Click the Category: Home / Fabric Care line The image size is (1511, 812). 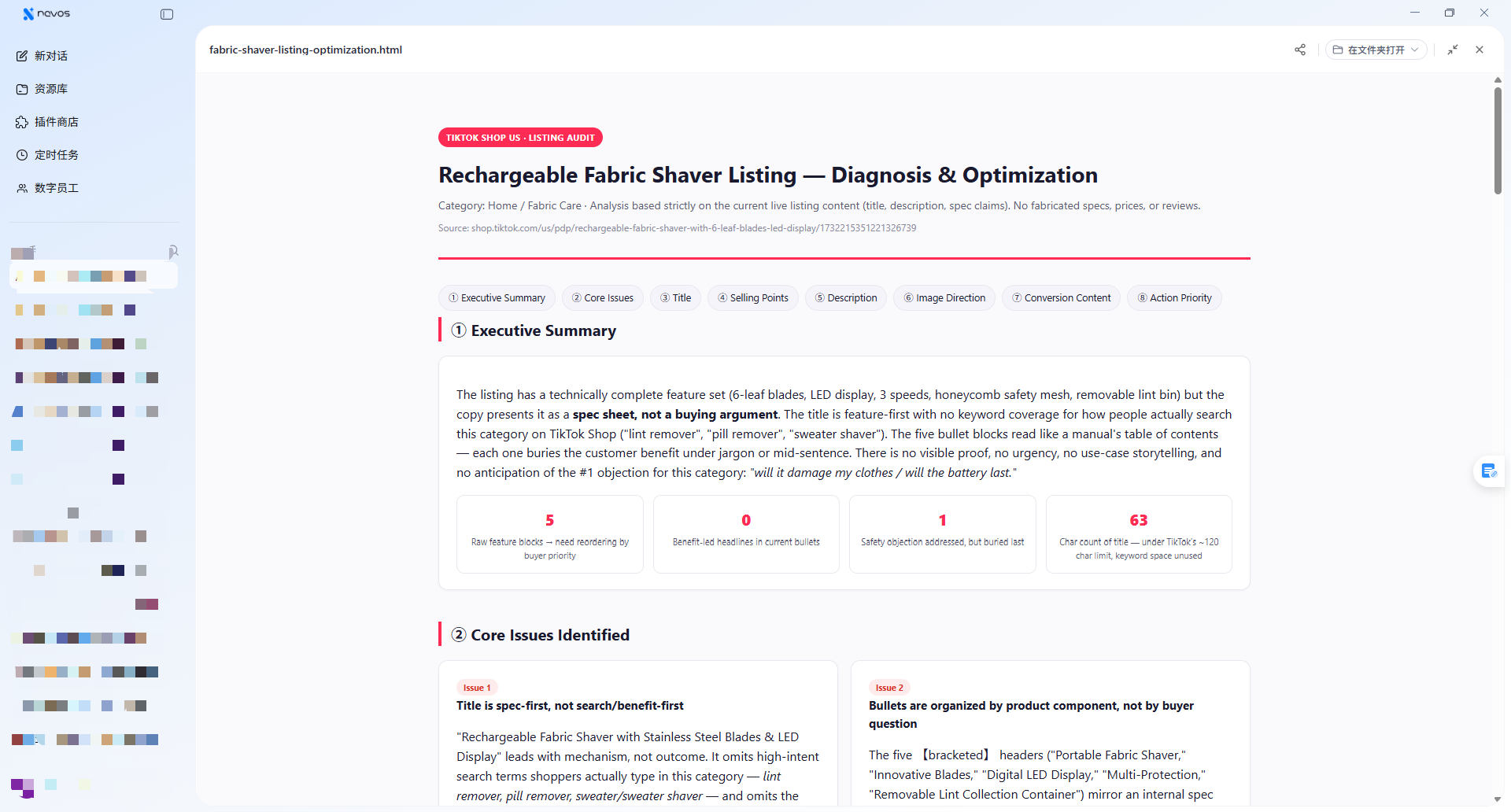[x=819, y=205]
